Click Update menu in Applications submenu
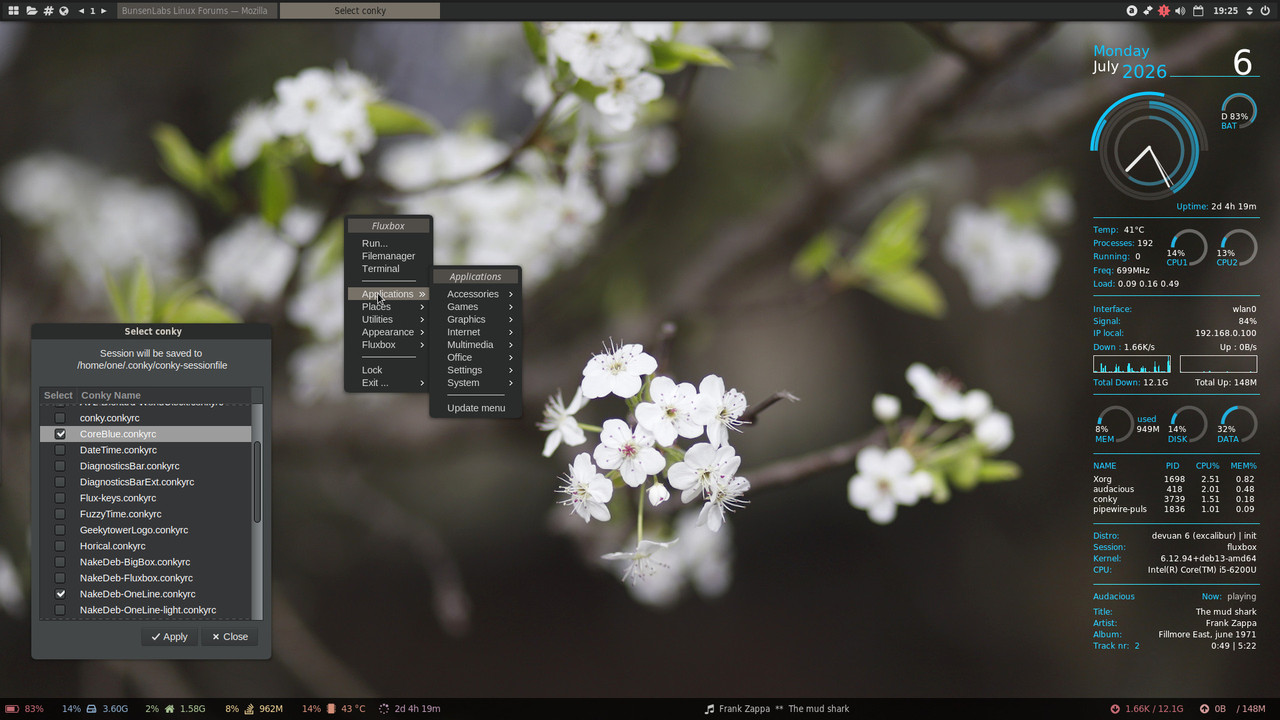The width and height of the screenshot is (1280, 720). point(476,408)
